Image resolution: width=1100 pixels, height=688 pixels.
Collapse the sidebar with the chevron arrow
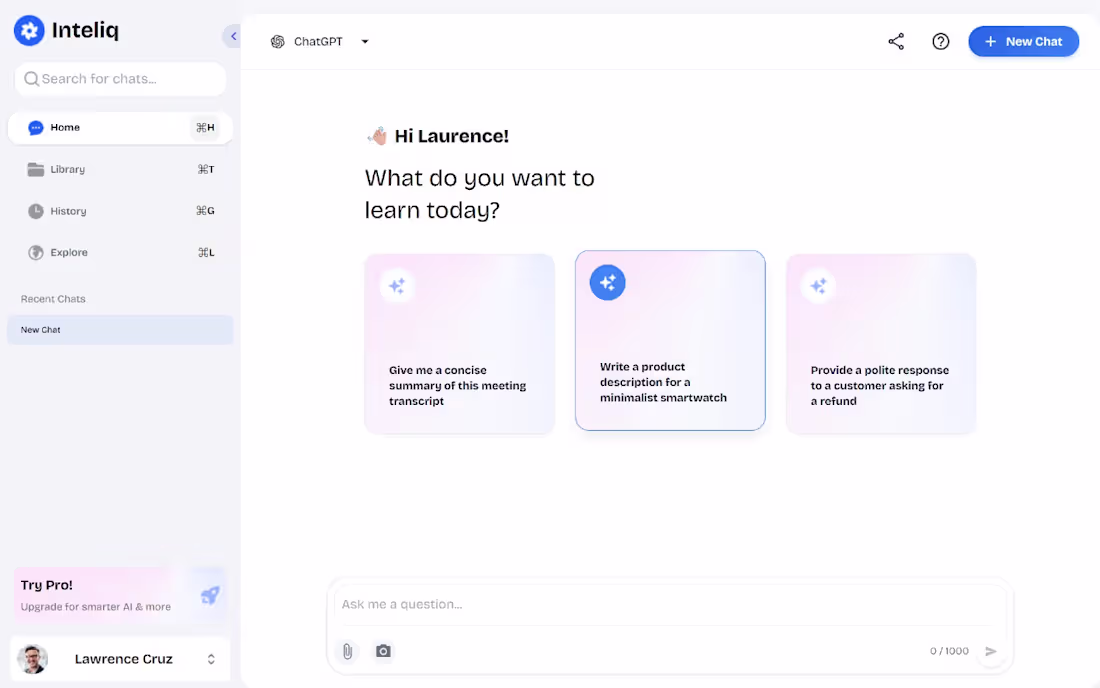[x=232, y=35]
